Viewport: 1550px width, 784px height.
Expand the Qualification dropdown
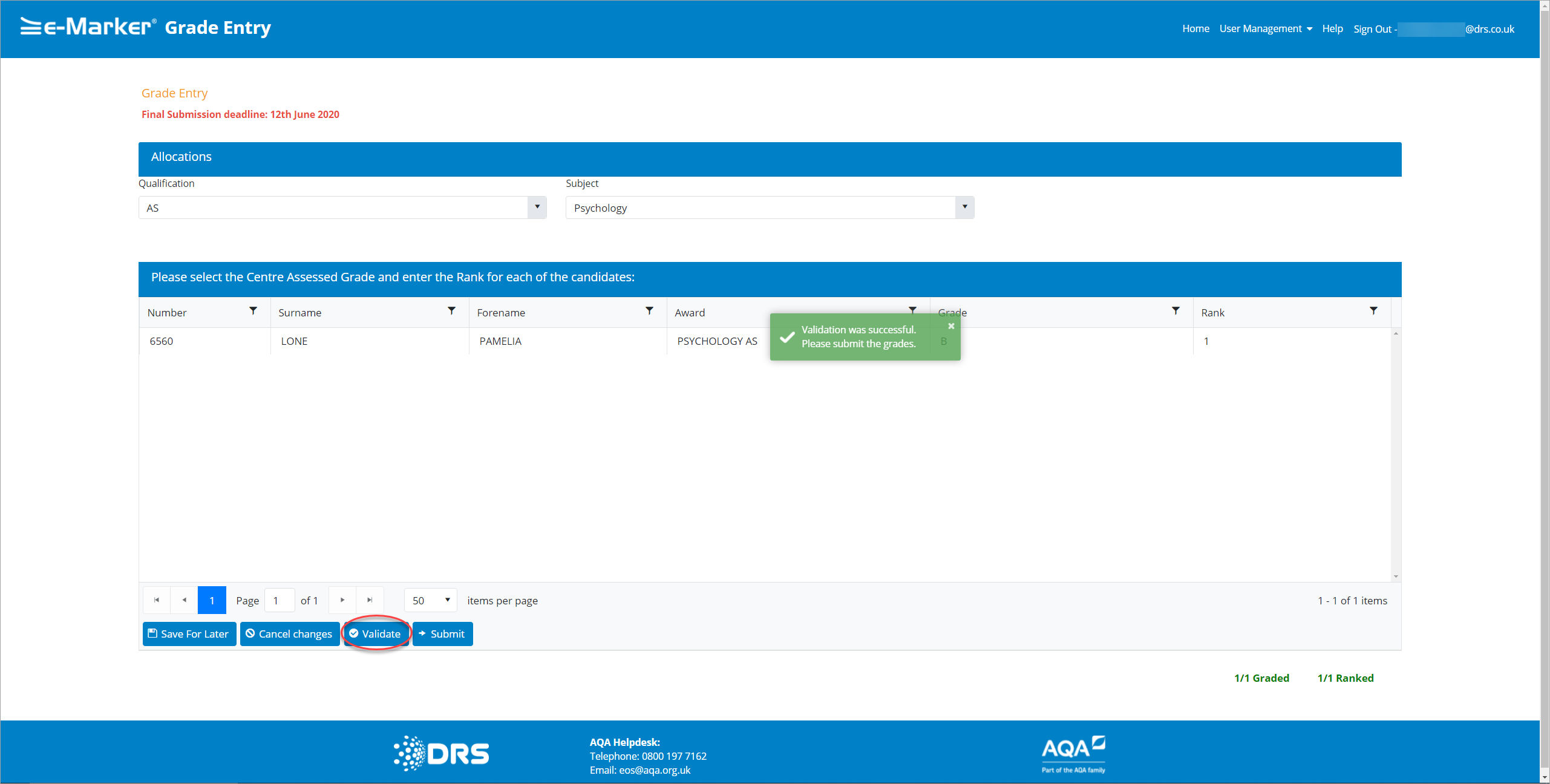click(x=537, y=207)
